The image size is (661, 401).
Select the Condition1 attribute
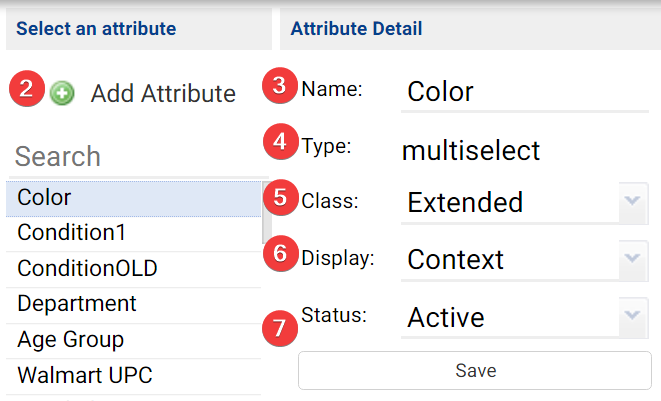pyautogui.click(x=133, y=232)
